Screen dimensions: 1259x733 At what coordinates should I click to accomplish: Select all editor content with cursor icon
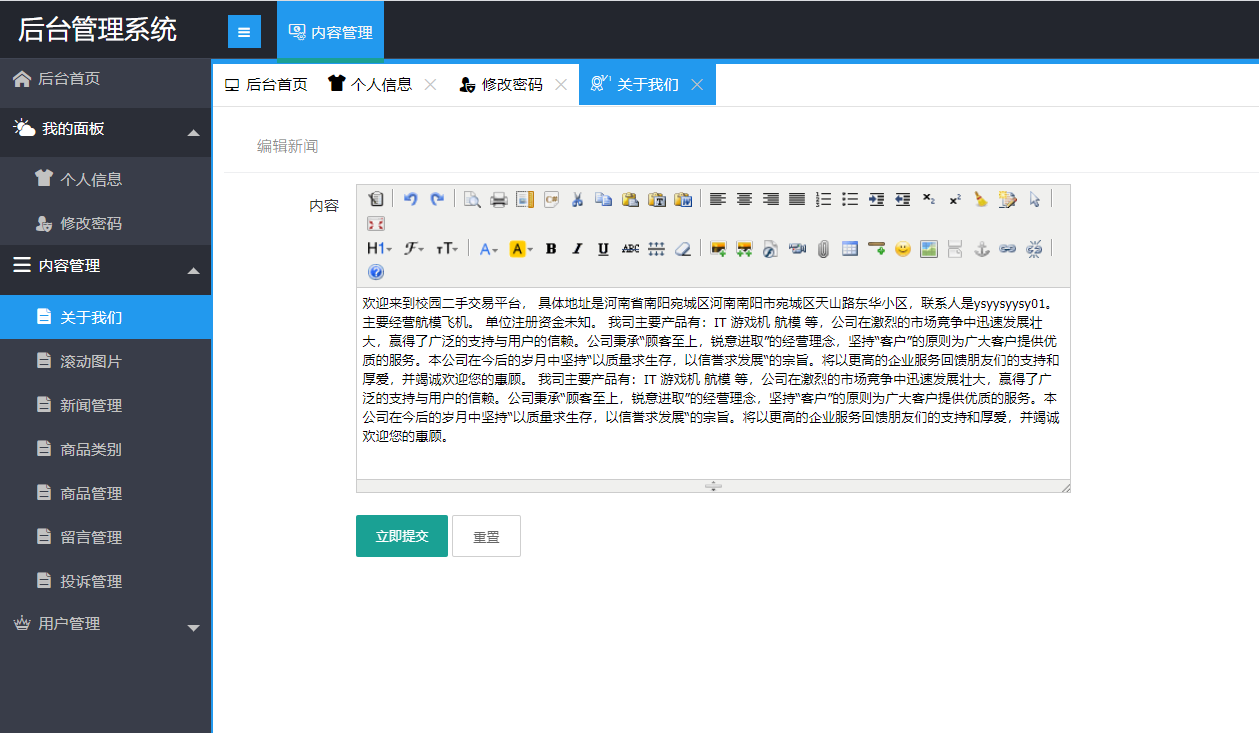coord(1035,199)
